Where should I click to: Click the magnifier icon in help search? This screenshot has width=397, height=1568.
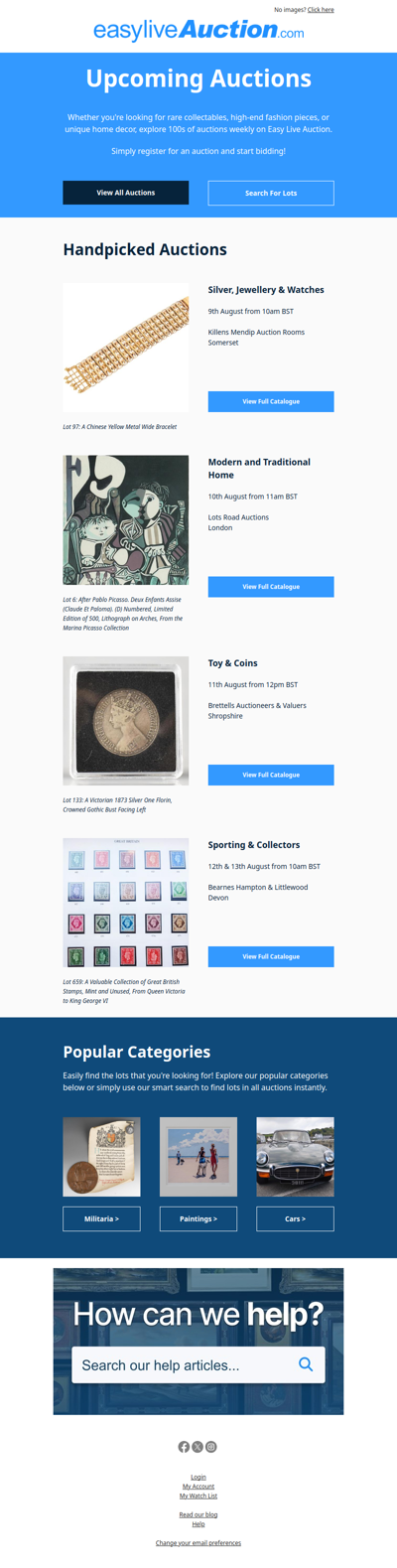pyautogui.click(x=306, y=1364)
